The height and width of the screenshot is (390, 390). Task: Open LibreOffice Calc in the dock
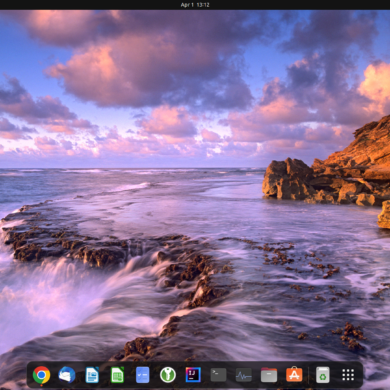pos(117,375)
